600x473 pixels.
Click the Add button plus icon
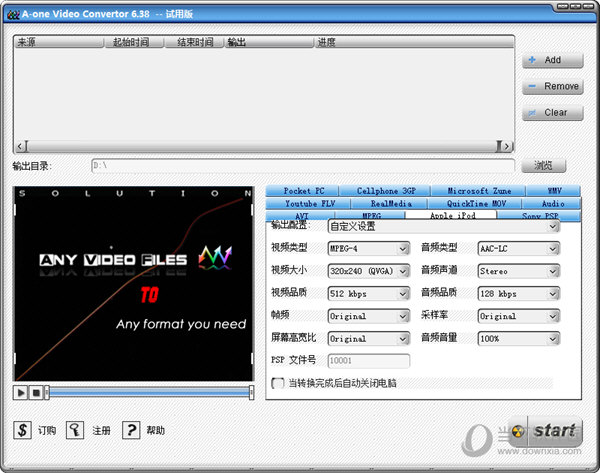[x=532, y=60]
